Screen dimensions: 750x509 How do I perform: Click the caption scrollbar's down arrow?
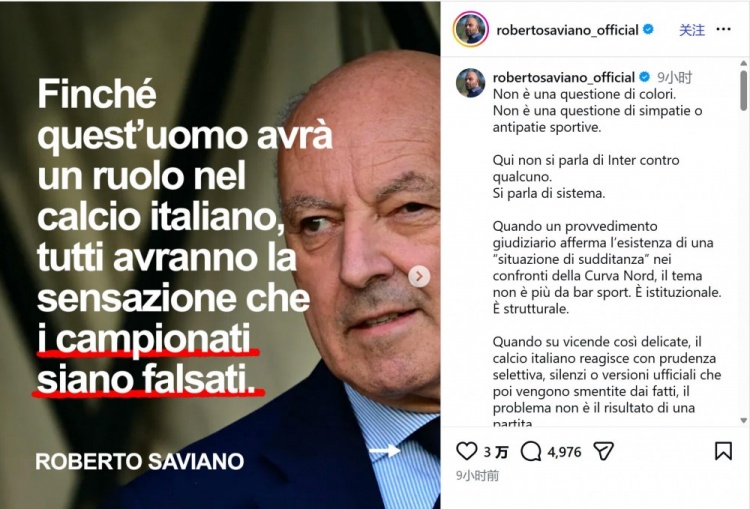(743, 420)
